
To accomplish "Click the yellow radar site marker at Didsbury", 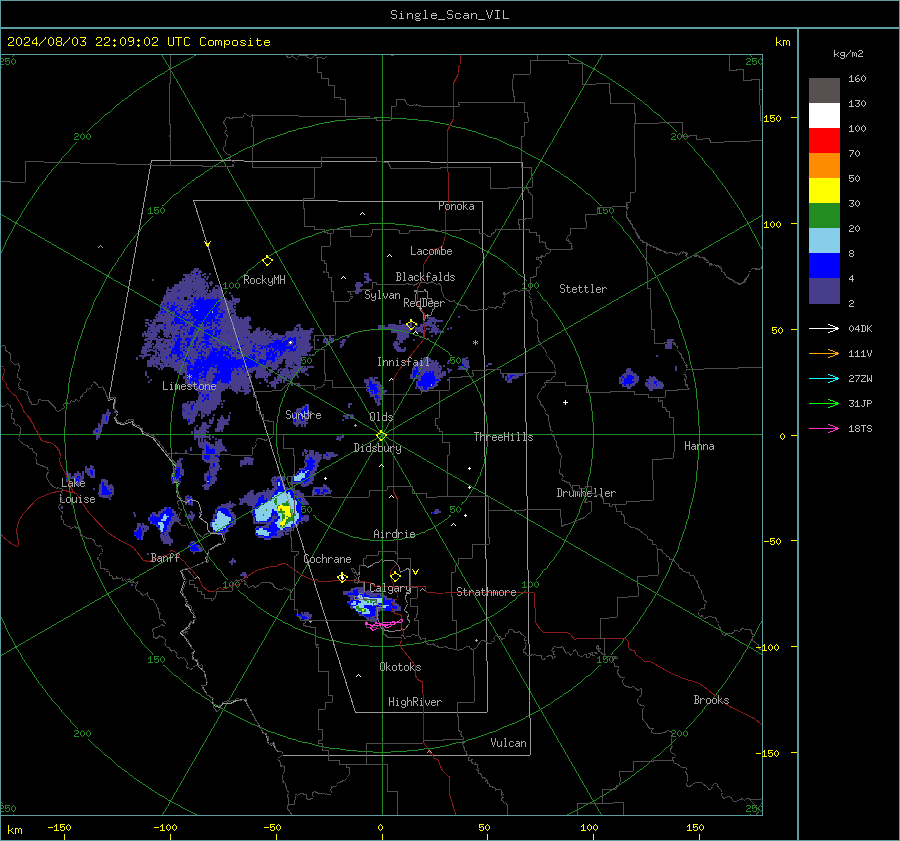I will pyautogui.click(x=382, y=435).
